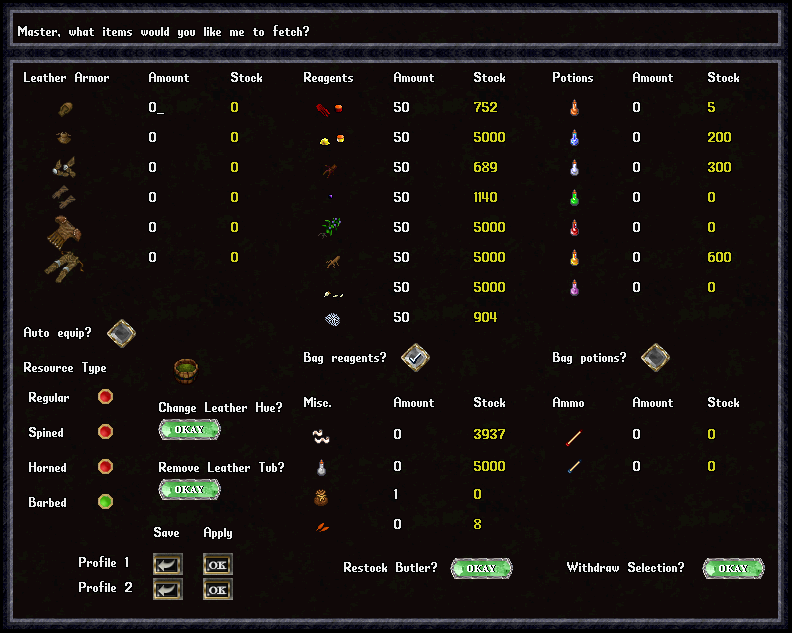
Task: Click the blue potion icon
Action: pyautogui.click(x=574, y=137)
